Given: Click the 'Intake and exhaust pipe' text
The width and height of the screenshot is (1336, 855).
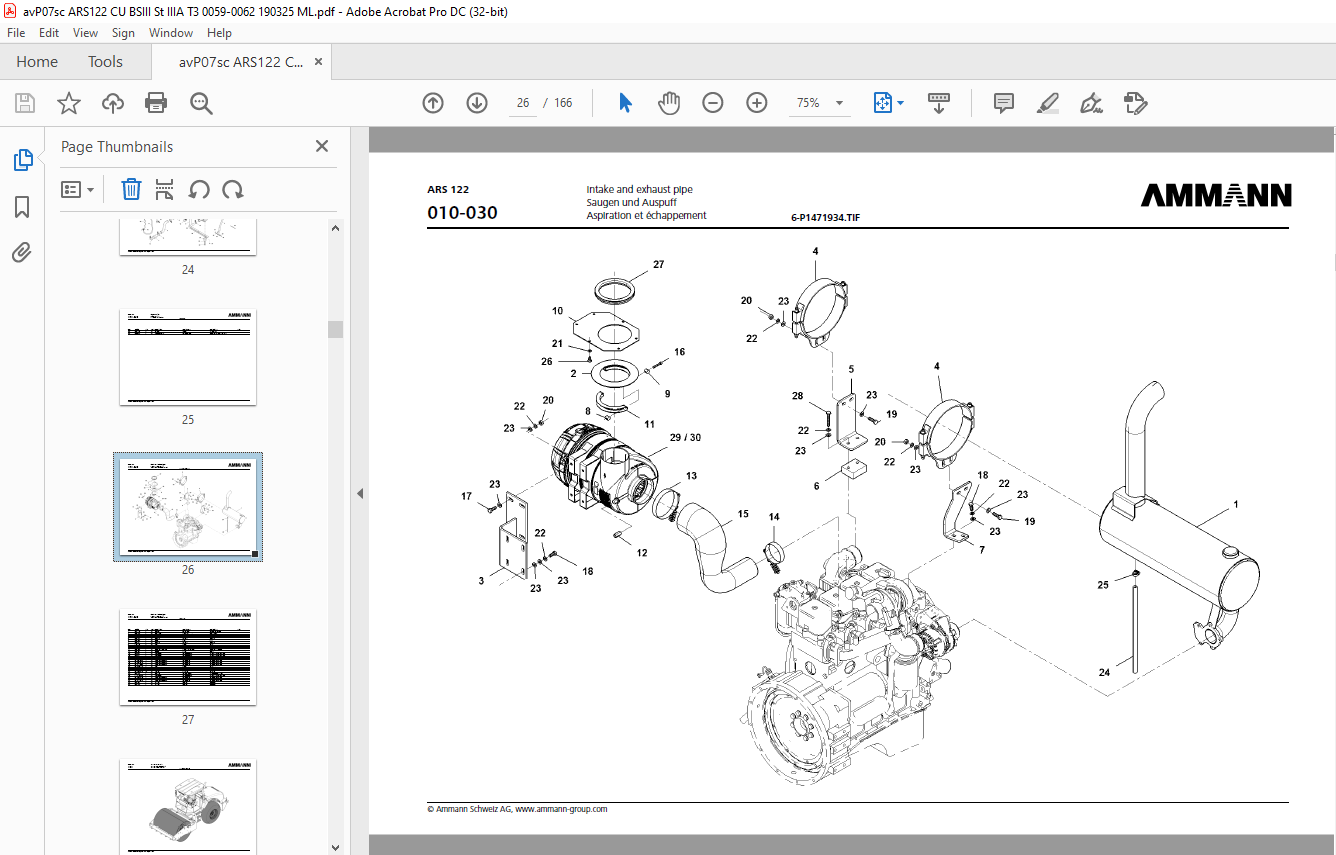Looking at the screenshot, I should [640, 189].
